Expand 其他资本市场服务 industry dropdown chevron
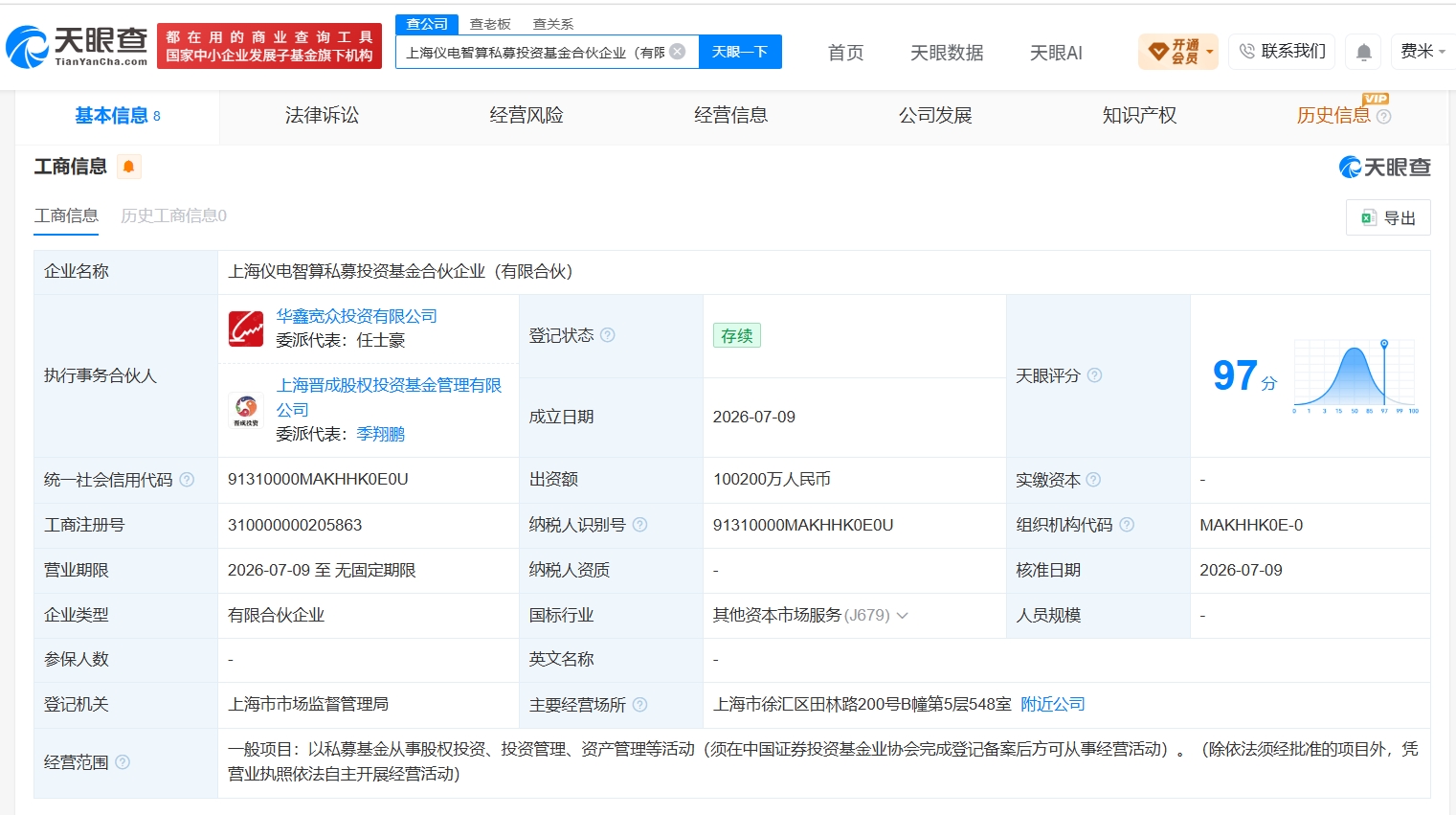Viewport: 1456px width, 815px height. coord(902,616)
